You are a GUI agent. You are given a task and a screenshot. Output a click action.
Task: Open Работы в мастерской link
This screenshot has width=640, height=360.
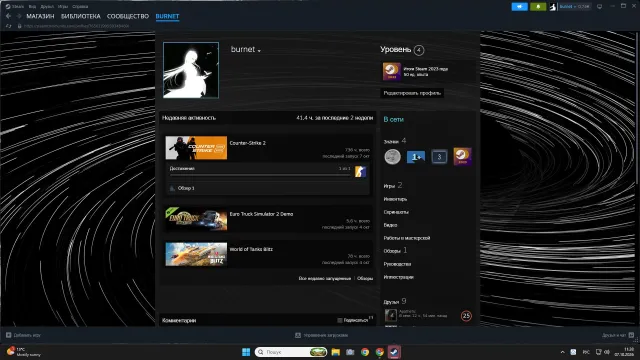(x=407, y=238)
